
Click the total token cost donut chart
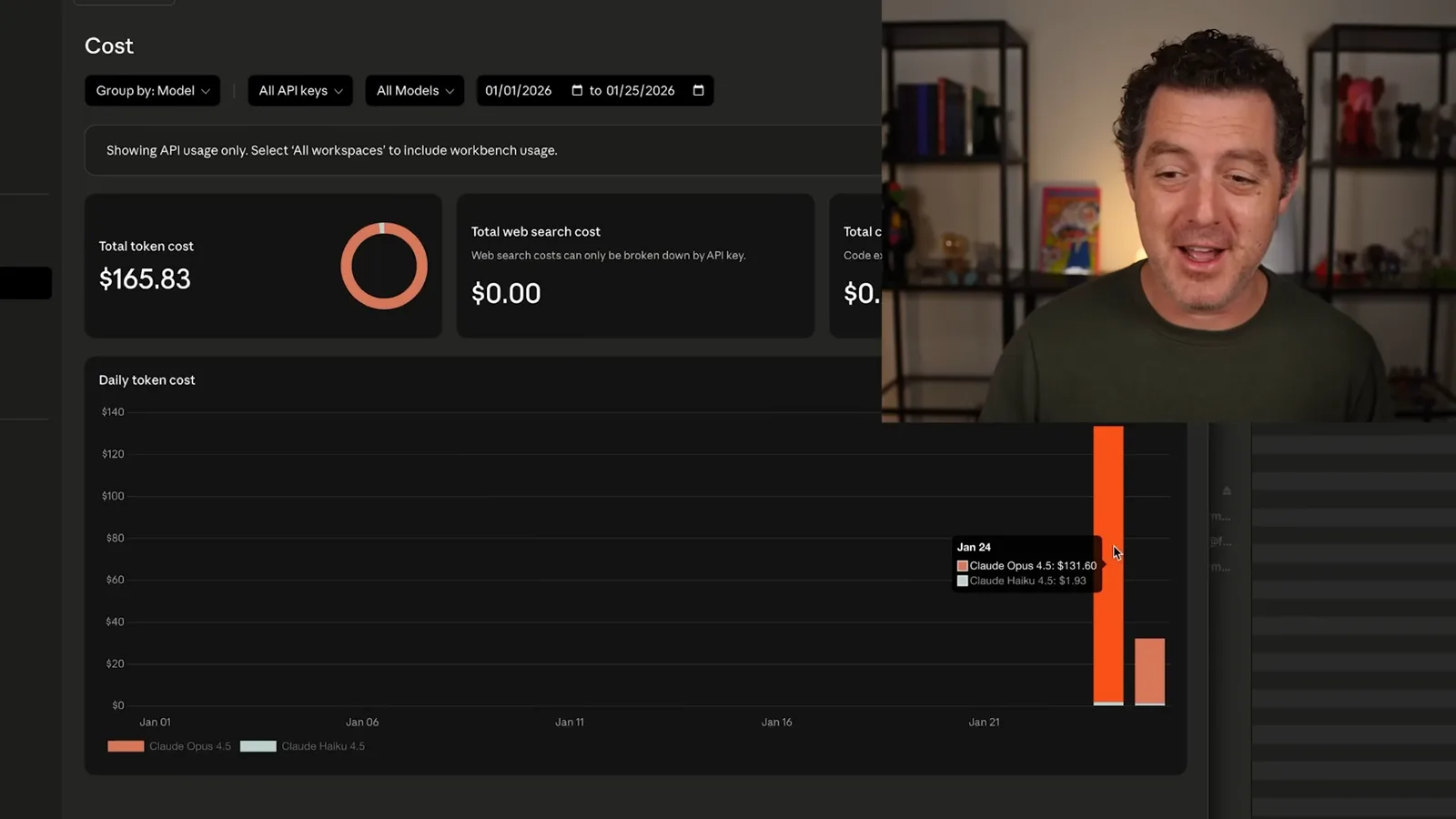tap(384, 266)
